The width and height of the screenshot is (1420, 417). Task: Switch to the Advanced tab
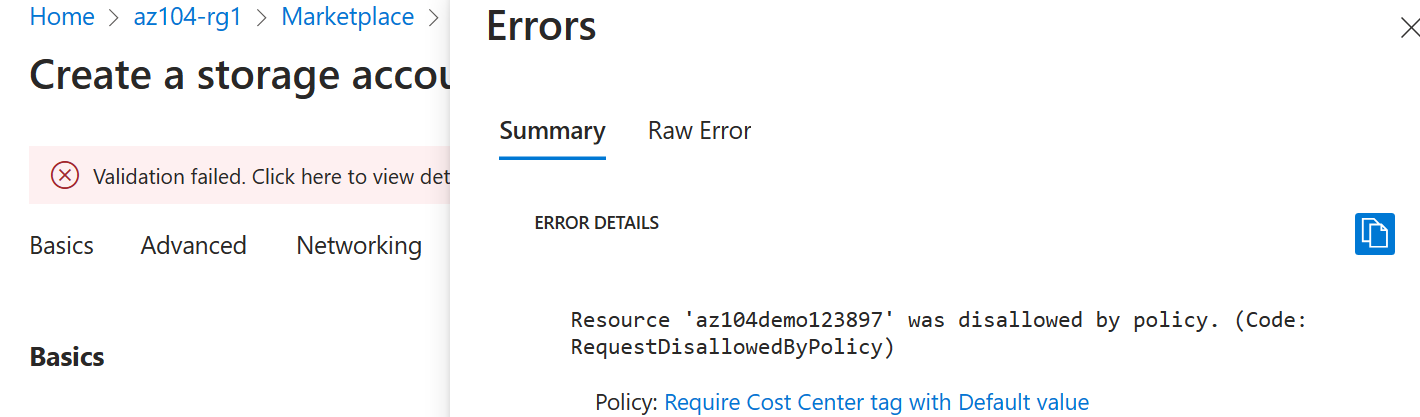pos(193,246)
